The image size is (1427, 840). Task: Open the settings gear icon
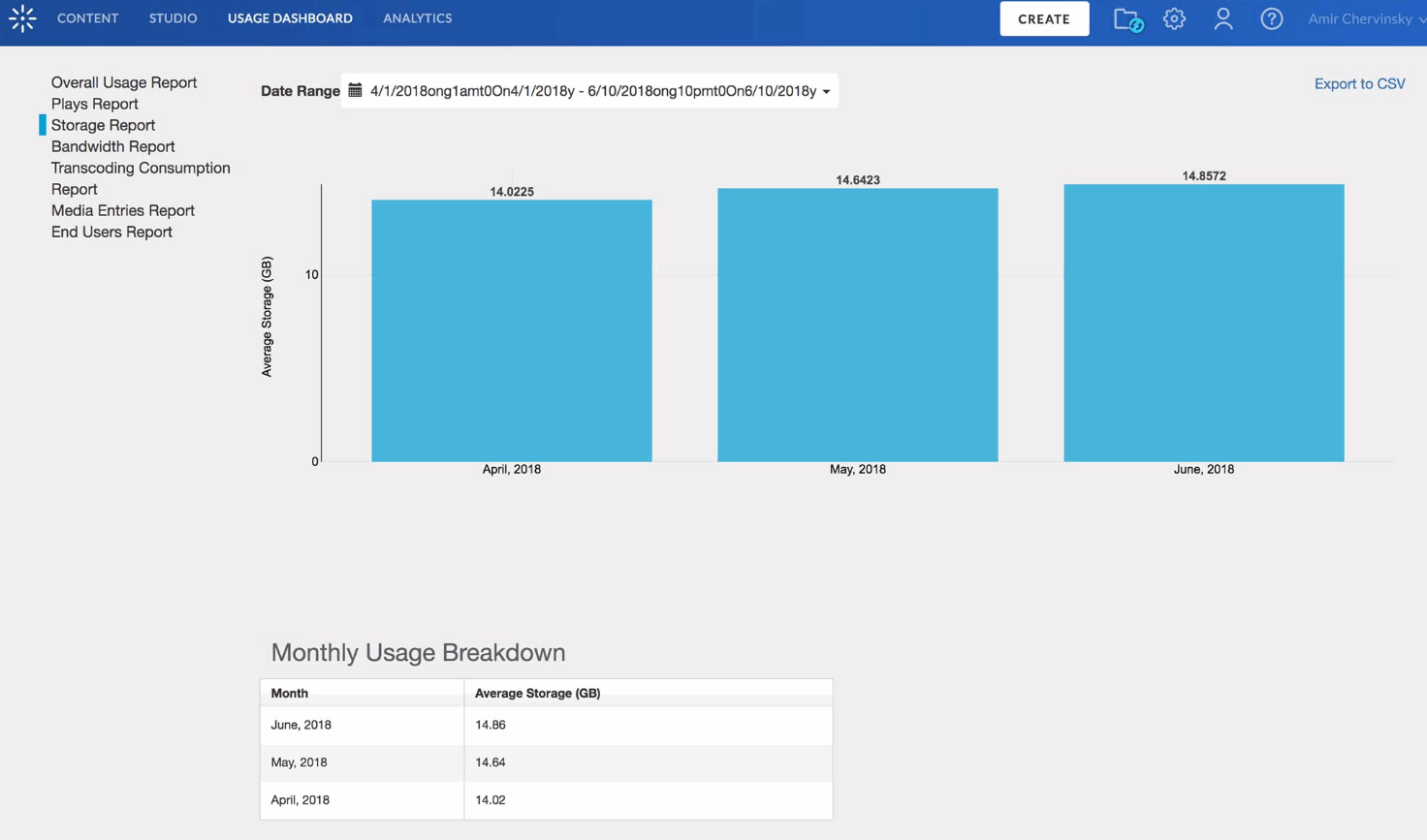tap(1174, 18)
